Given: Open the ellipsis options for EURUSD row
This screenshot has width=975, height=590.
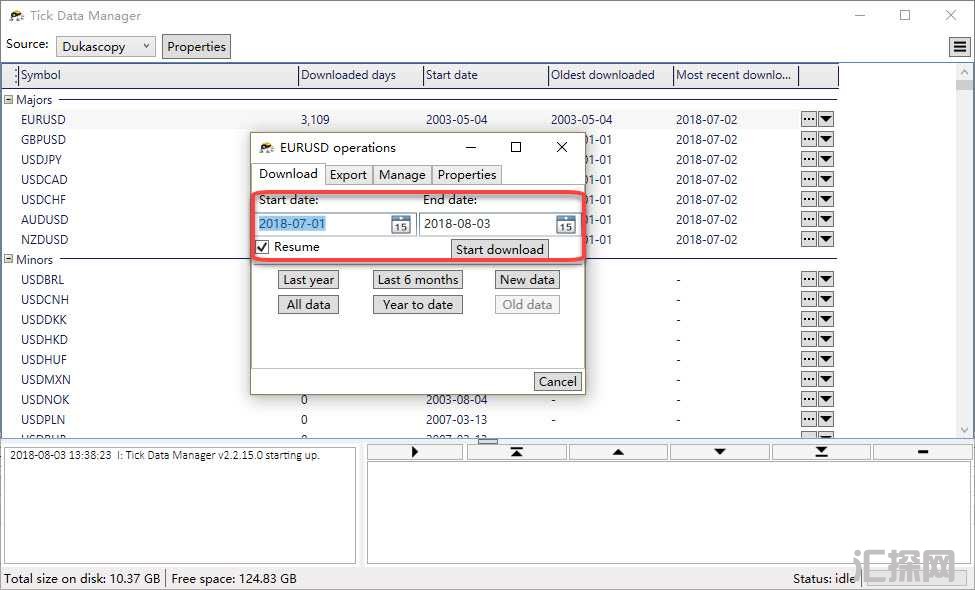Looking at the screenshot, I should point(809,119).
